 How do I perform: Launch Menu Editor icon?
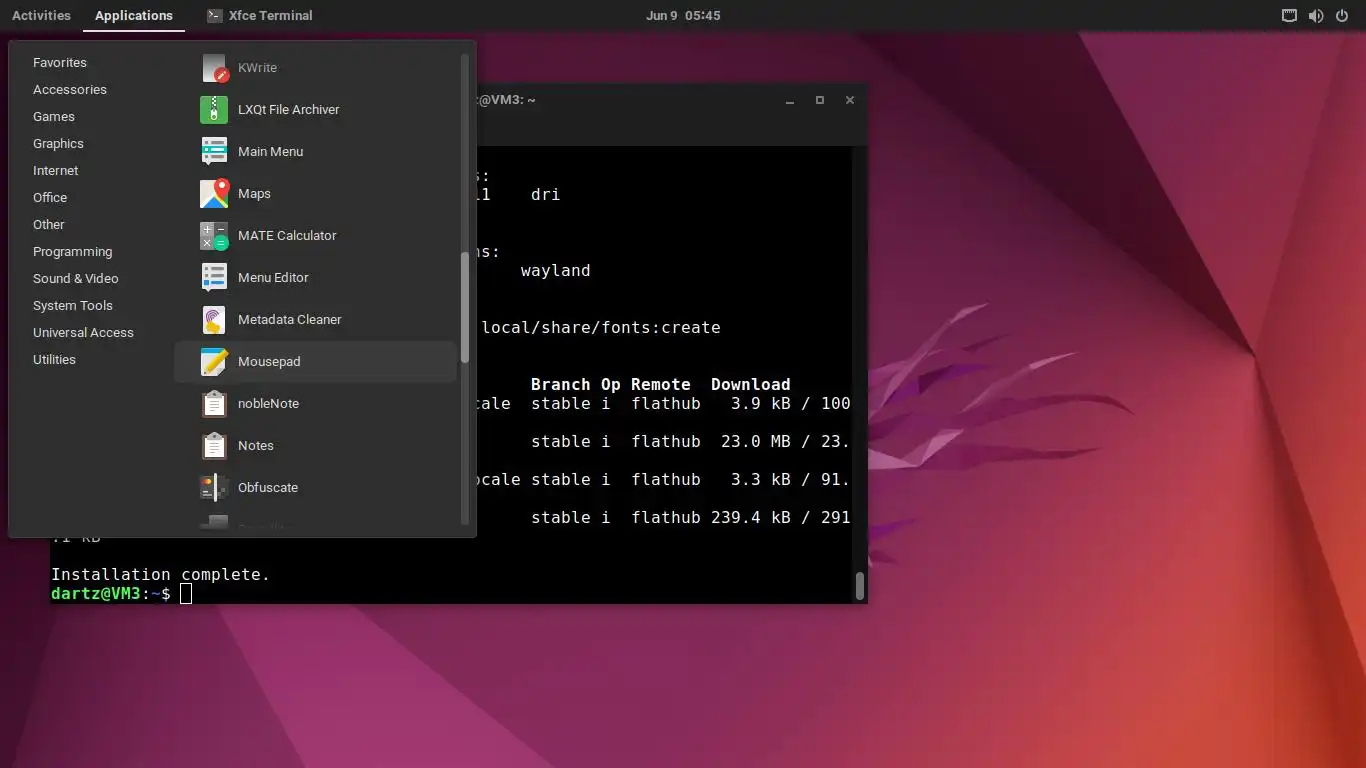click(215, 278)
